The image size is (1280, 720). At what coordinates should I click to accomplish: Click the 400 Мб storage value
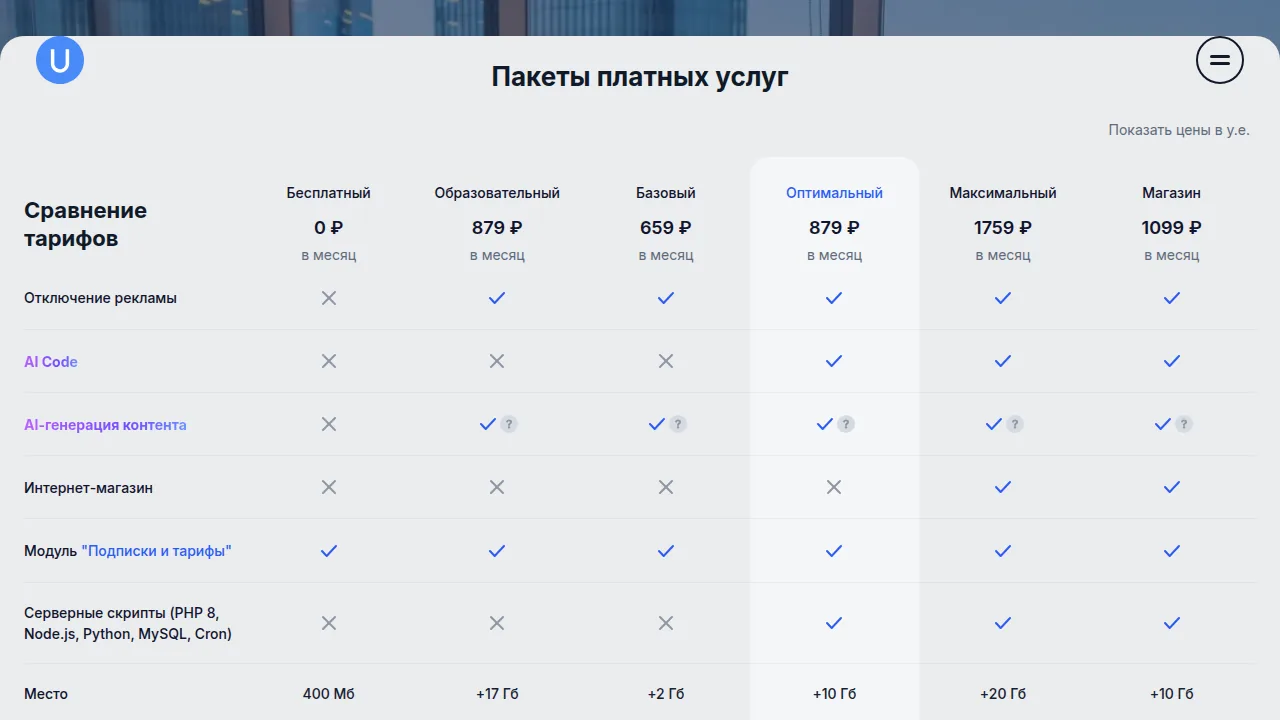[329, 694]
